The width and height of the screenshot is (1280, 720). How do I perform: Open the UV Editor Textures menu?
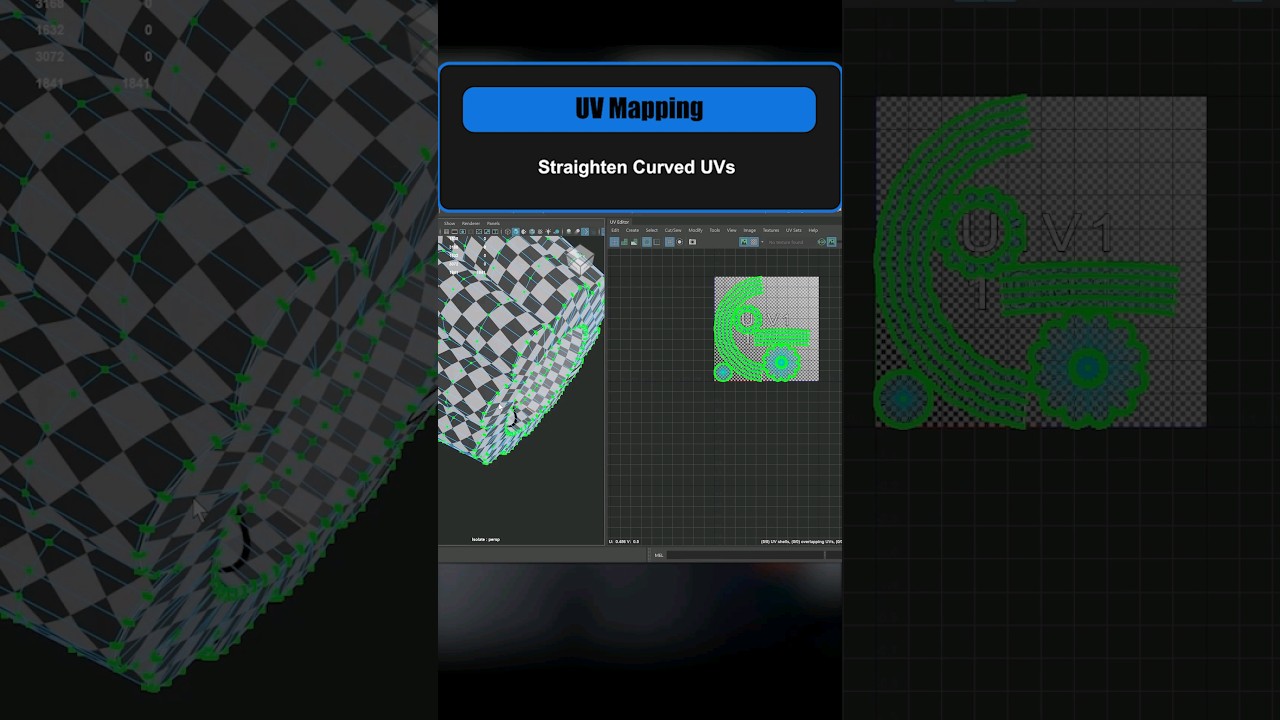(771, 230)
